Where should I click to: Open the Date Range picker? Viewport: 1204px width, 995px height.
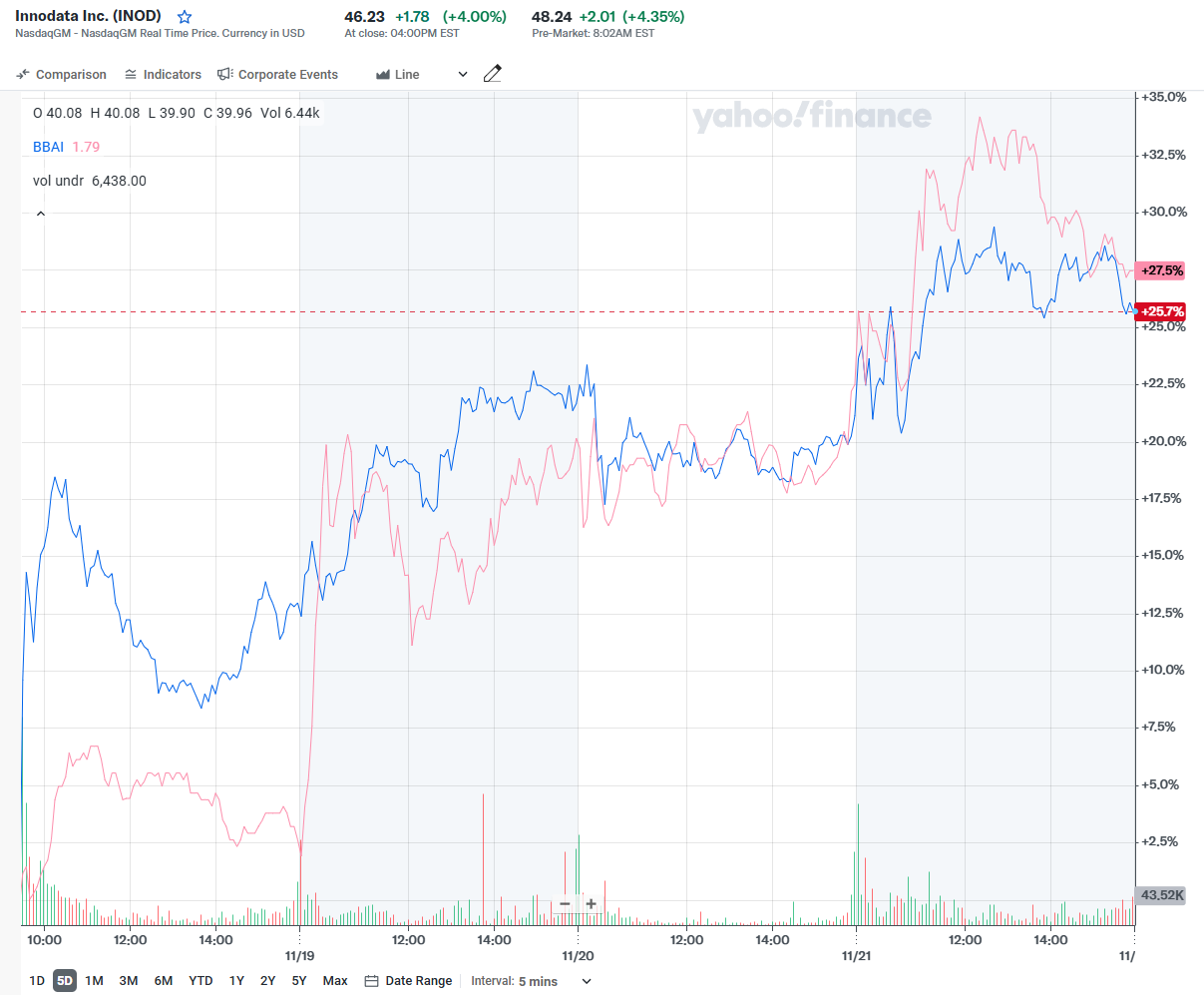[x=408, y=981]
